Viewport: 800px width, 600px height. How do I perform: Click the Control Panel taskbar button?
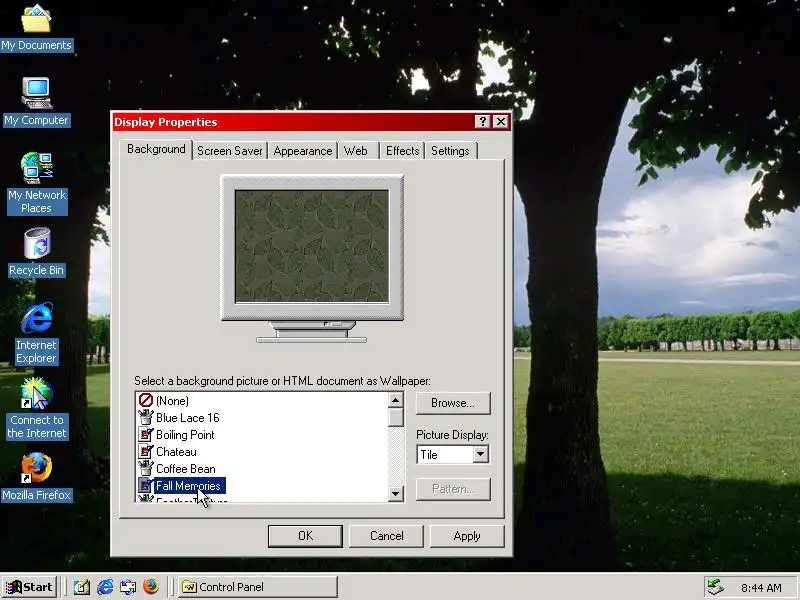(x=258, y=587)
